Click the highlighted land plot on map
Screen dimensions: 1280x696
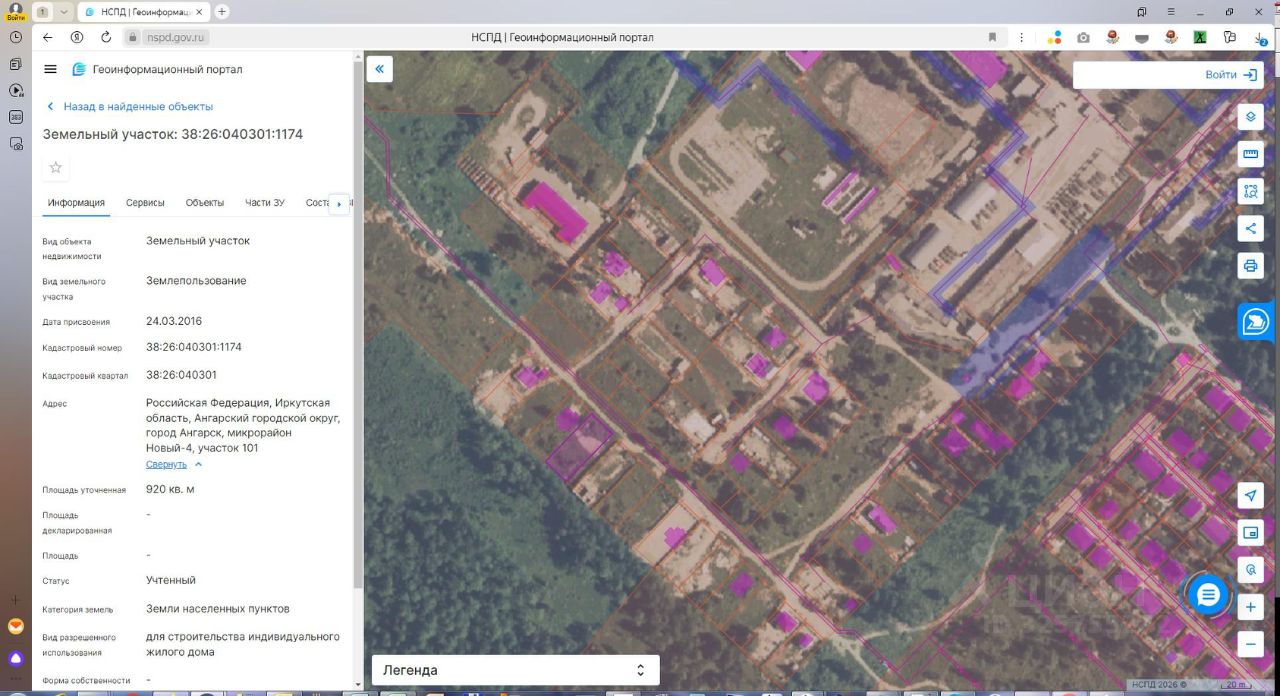[579, 447]
